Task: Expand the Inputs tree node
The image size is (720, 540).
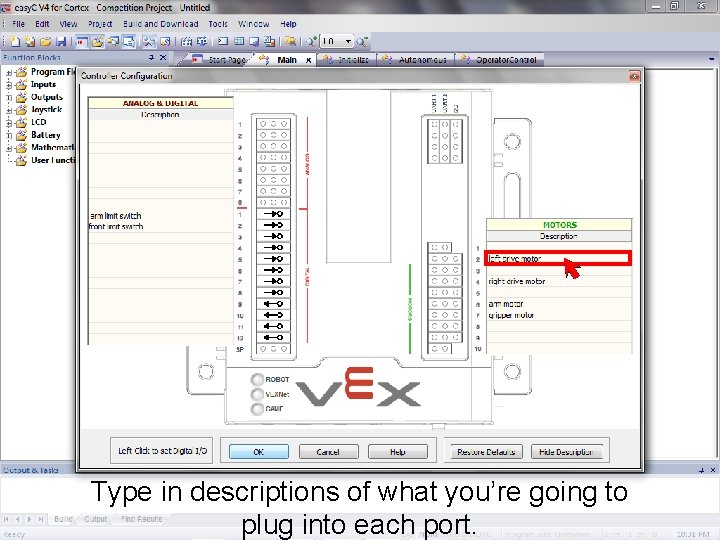Action: 9,85
